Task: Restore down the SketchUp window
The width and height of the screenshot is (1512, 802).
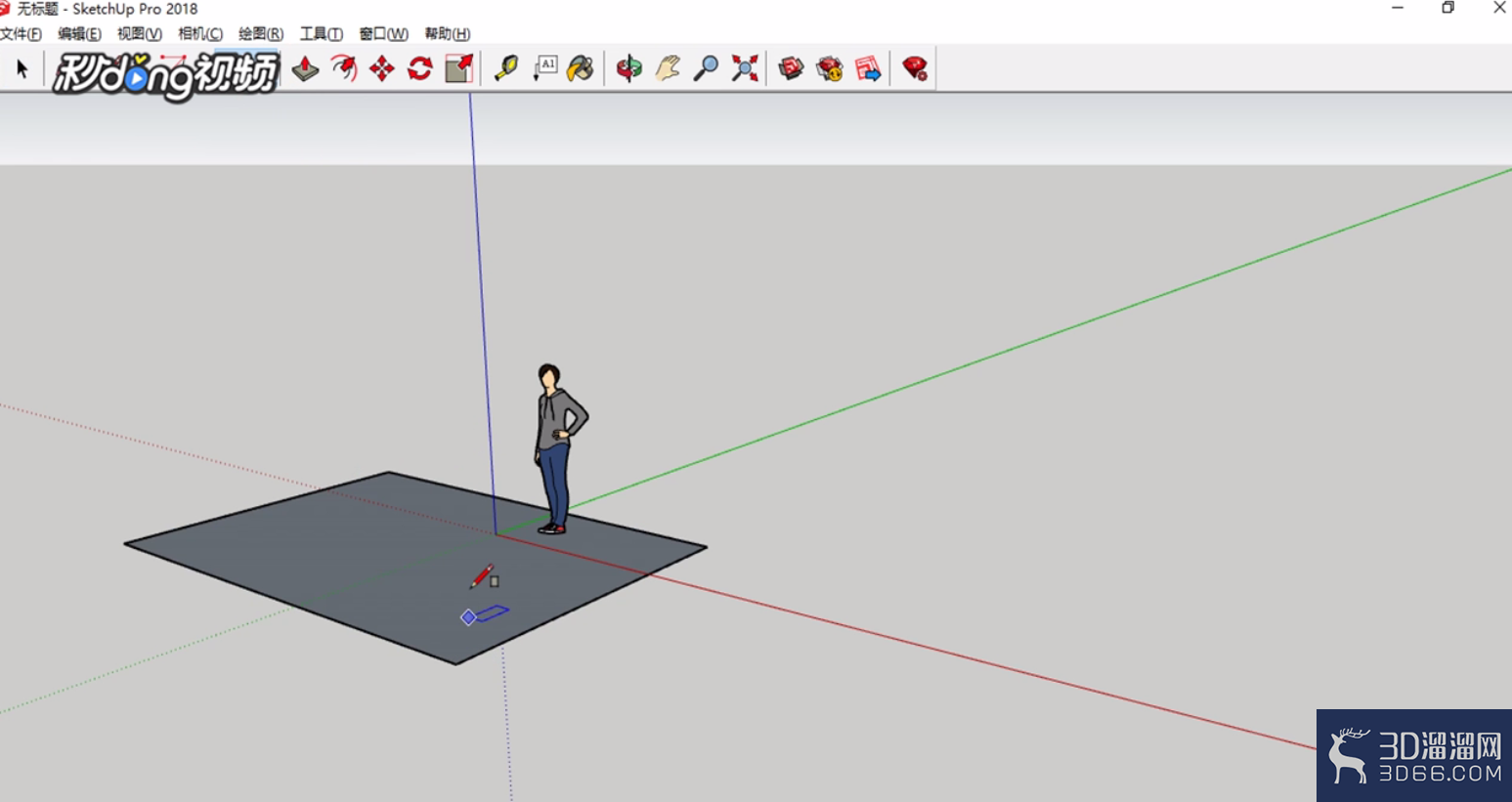Action: [1448, 8]
